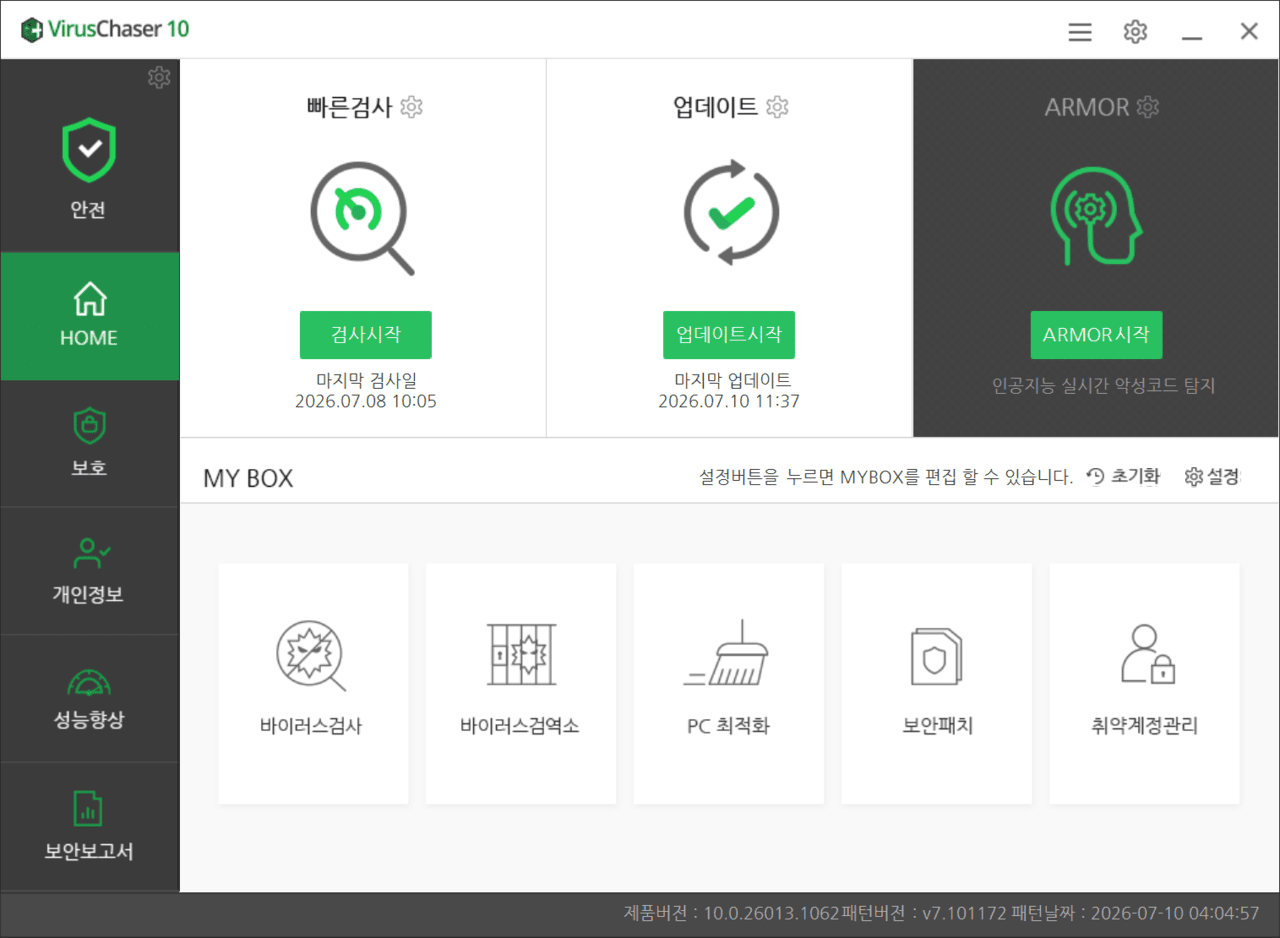Open the PC 최적화 card label
Screen dimensions: 1280x938
click(x=729, y=727)
